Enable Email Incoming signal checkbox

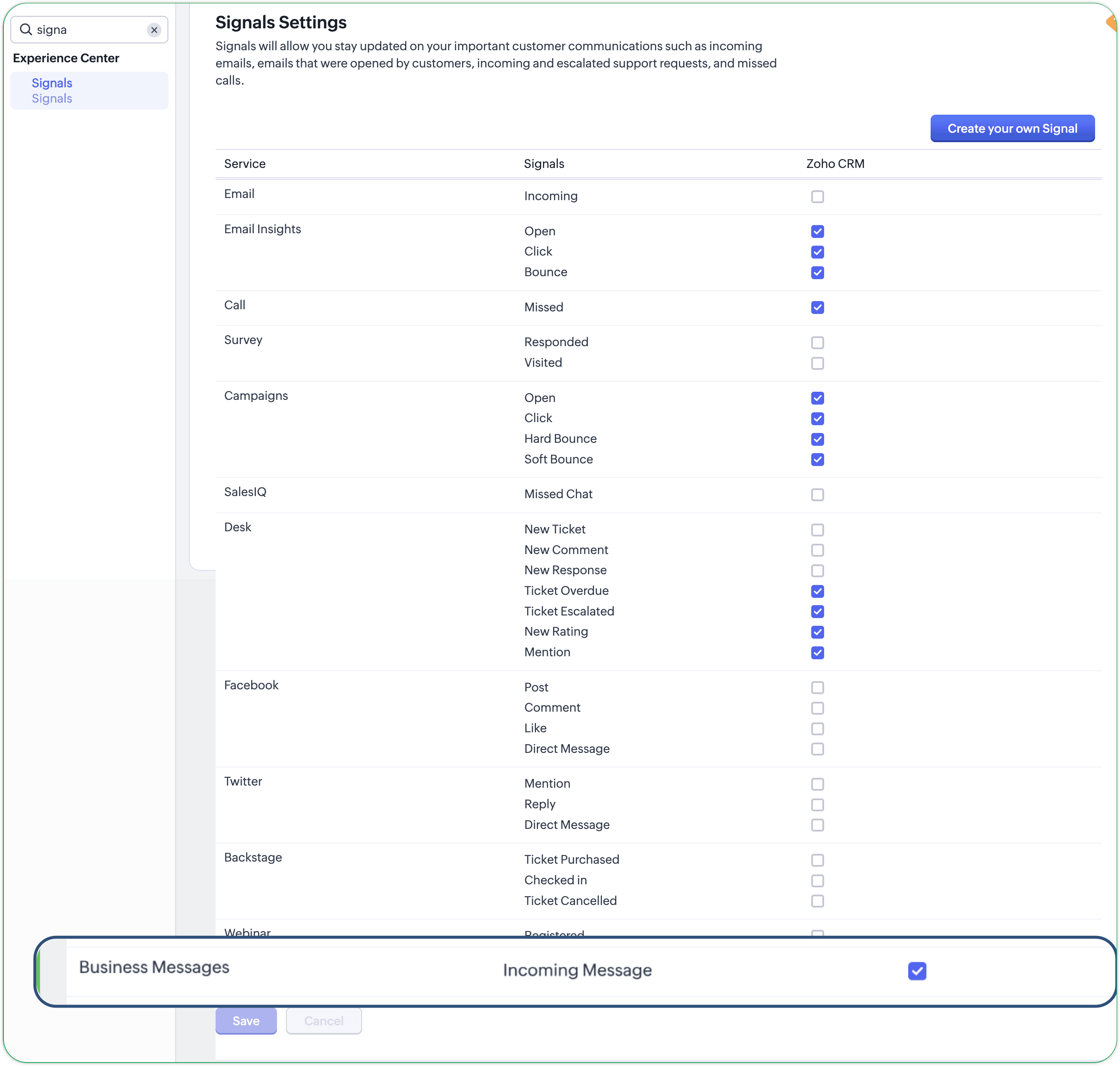(817, 197)
